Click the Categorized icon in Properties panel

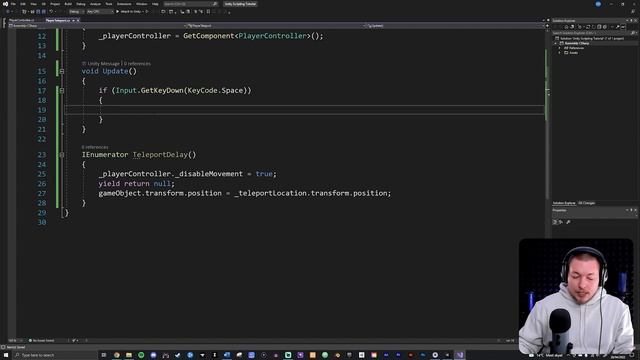(555, 222)
